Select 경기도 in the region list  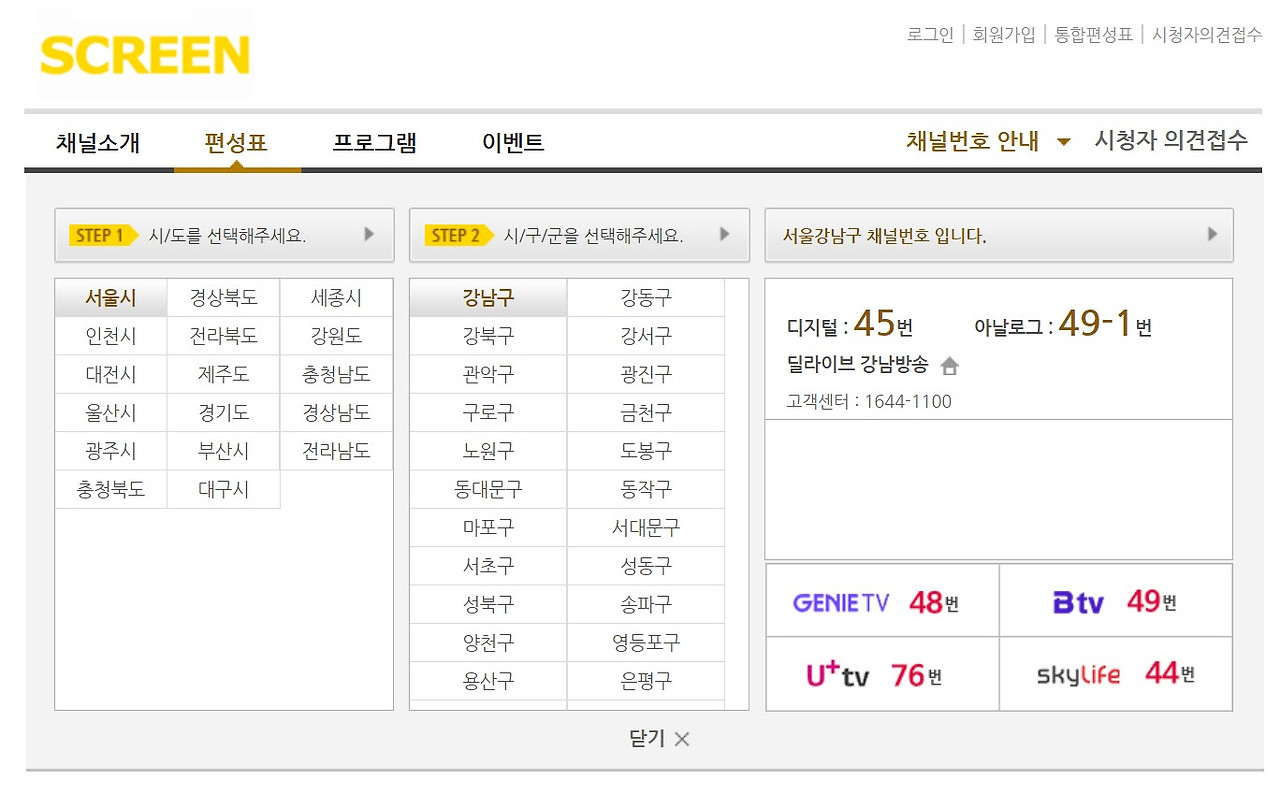[224, 413]
